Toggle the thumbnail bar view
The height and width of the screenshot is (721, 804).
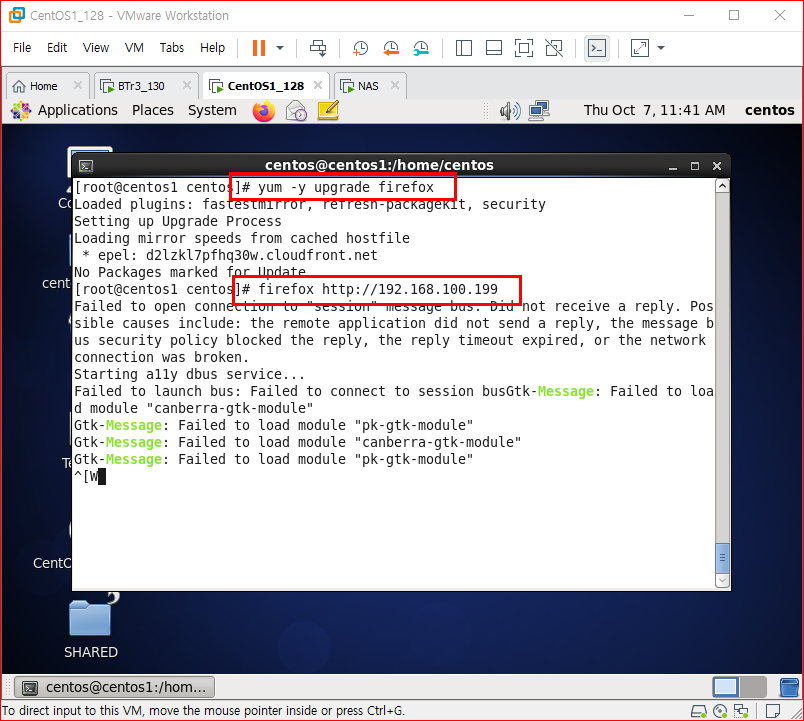point(494,48)
